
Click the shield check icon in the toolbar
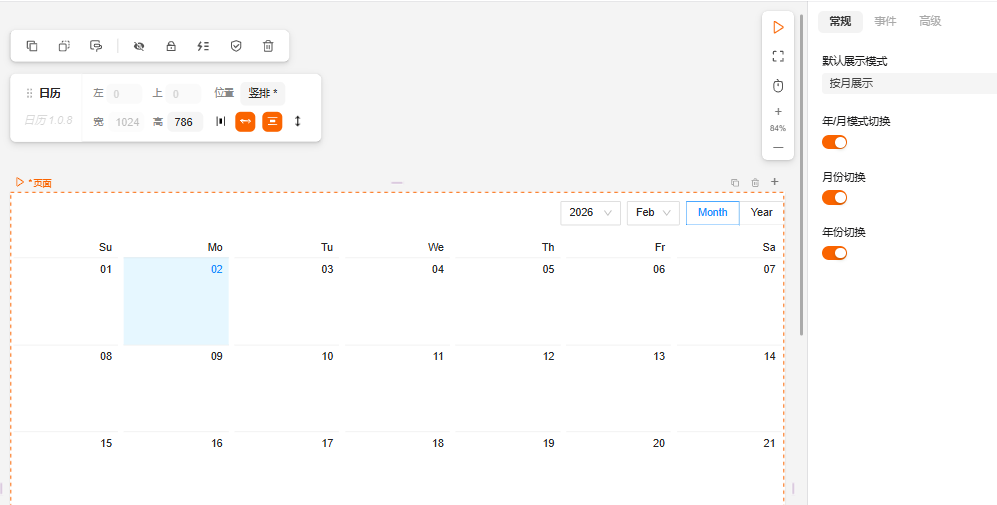[x=236, y=46]
